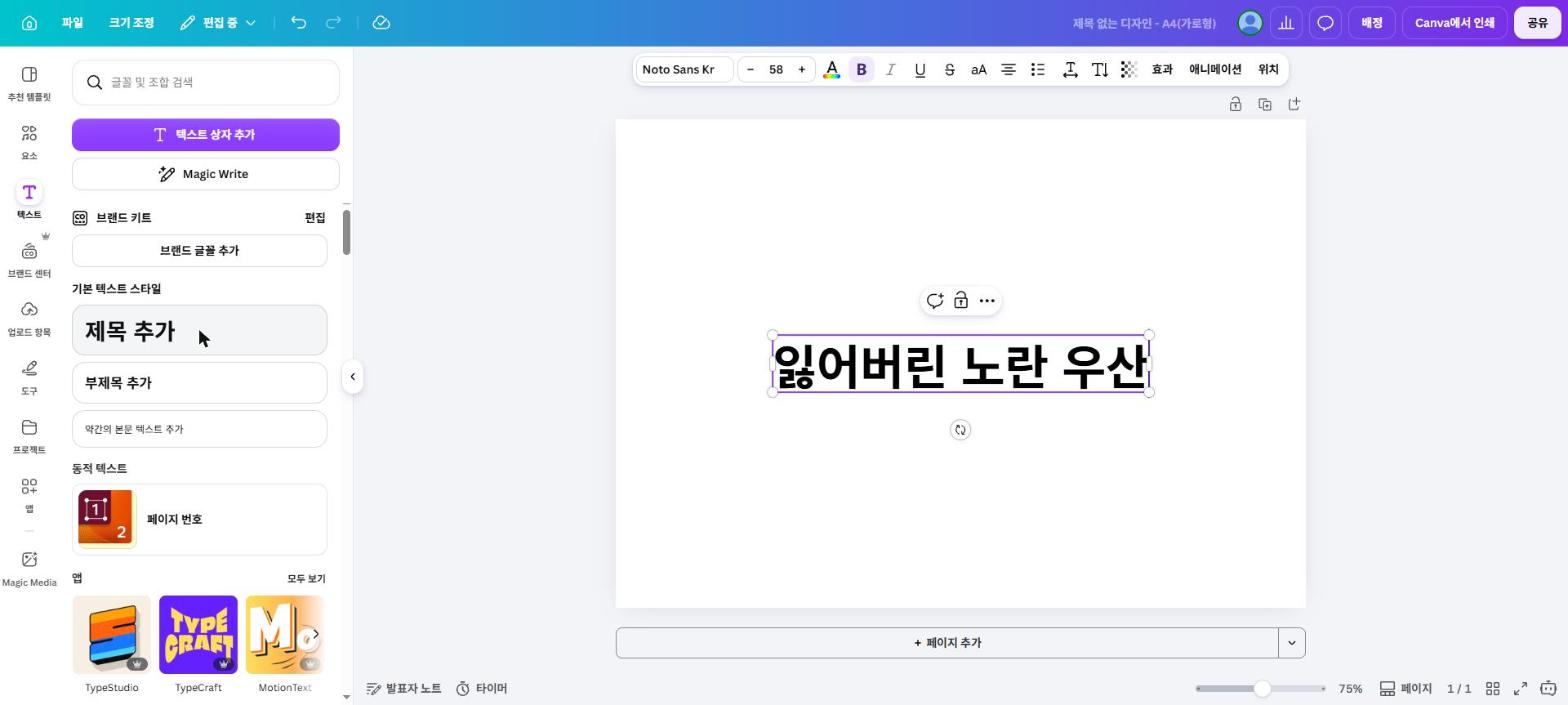Open the font family dropdown Noto Sans Kr
The image size is (1568, 705).
pos(685,69)
